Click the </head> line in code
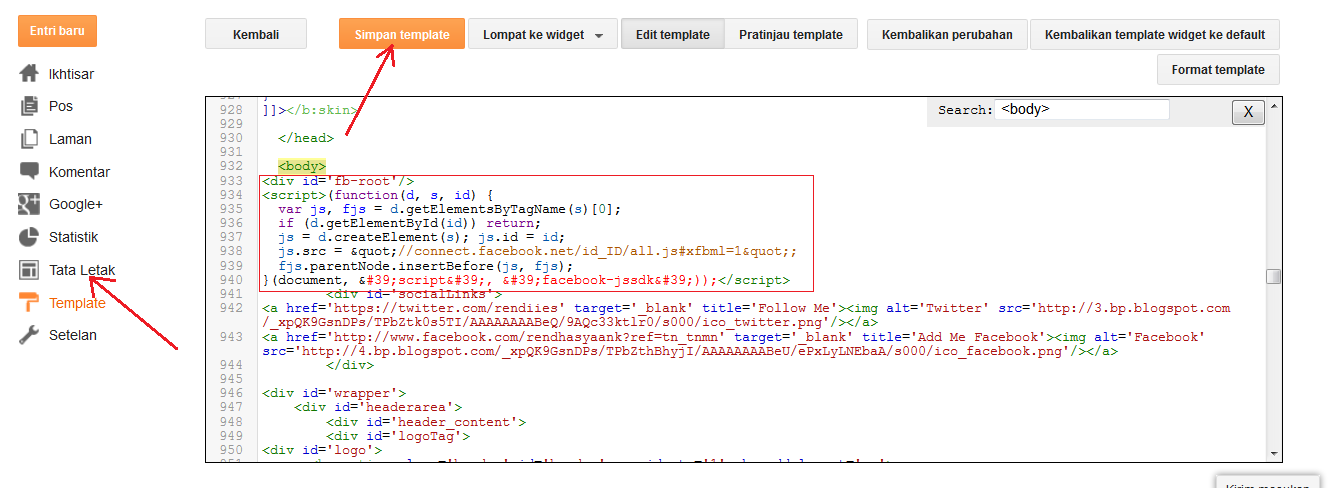This screenshot has width=1328, height=488. (x=306, y=137)
